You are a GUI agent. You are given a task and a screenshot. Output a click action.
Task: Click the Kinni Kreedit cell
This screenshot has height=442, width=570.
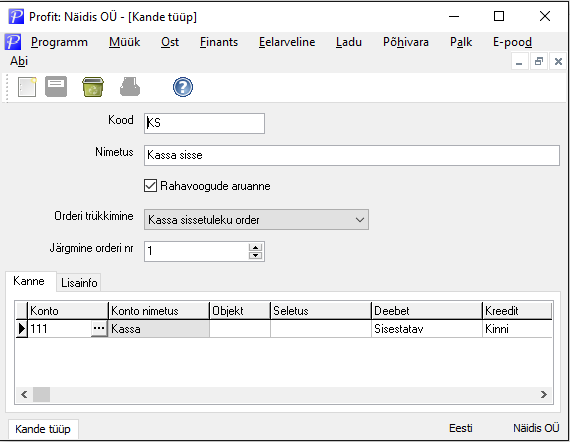(517, 329)
